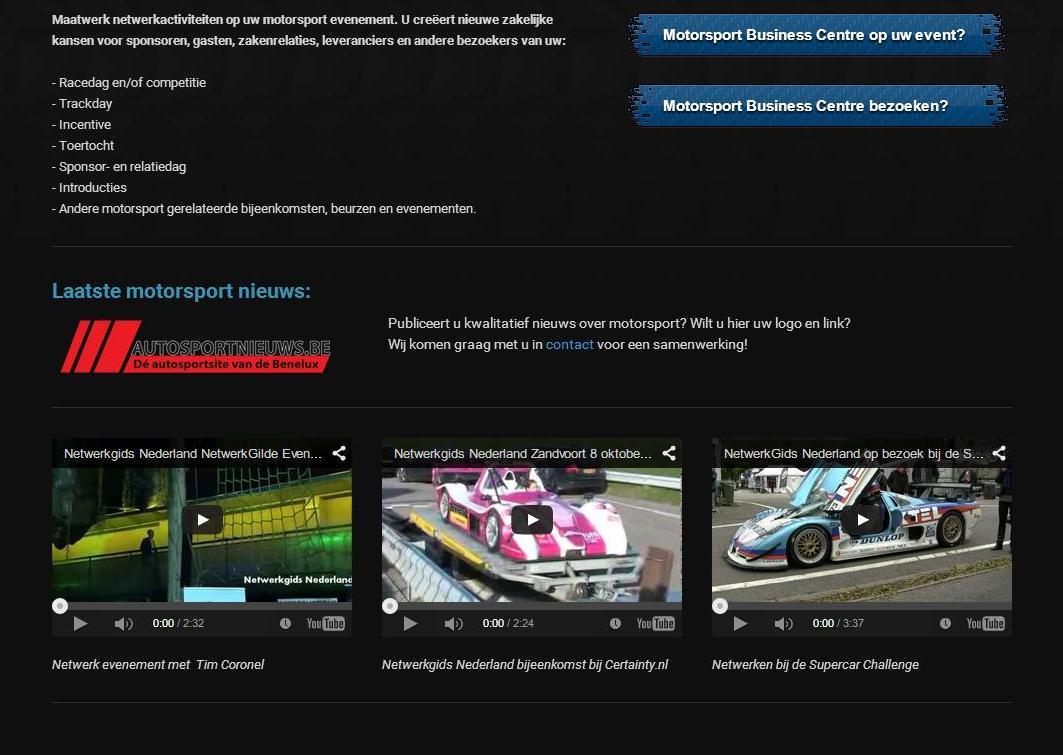Click list item '- Incentive'
The height and width of the screenshot is (755, 1063).
[81, 125]
